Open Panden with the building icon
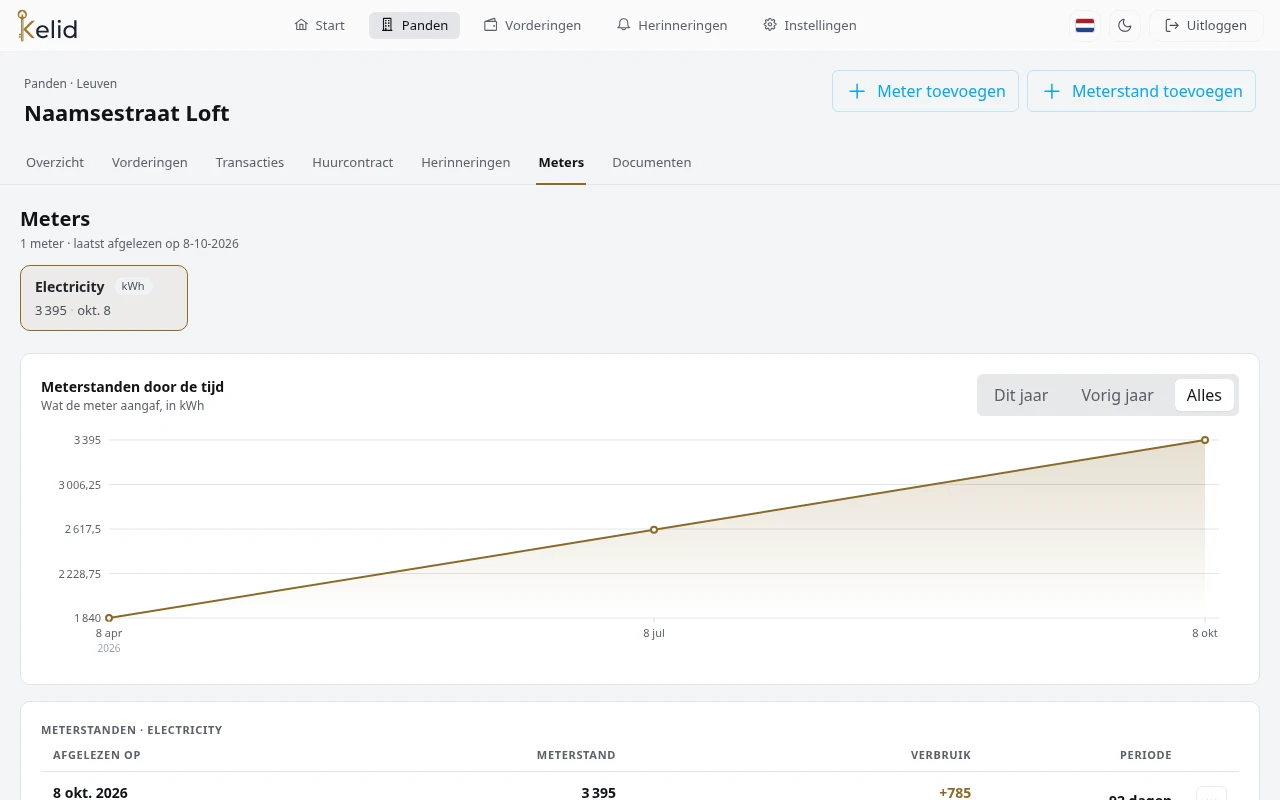 tap(414, 25)
